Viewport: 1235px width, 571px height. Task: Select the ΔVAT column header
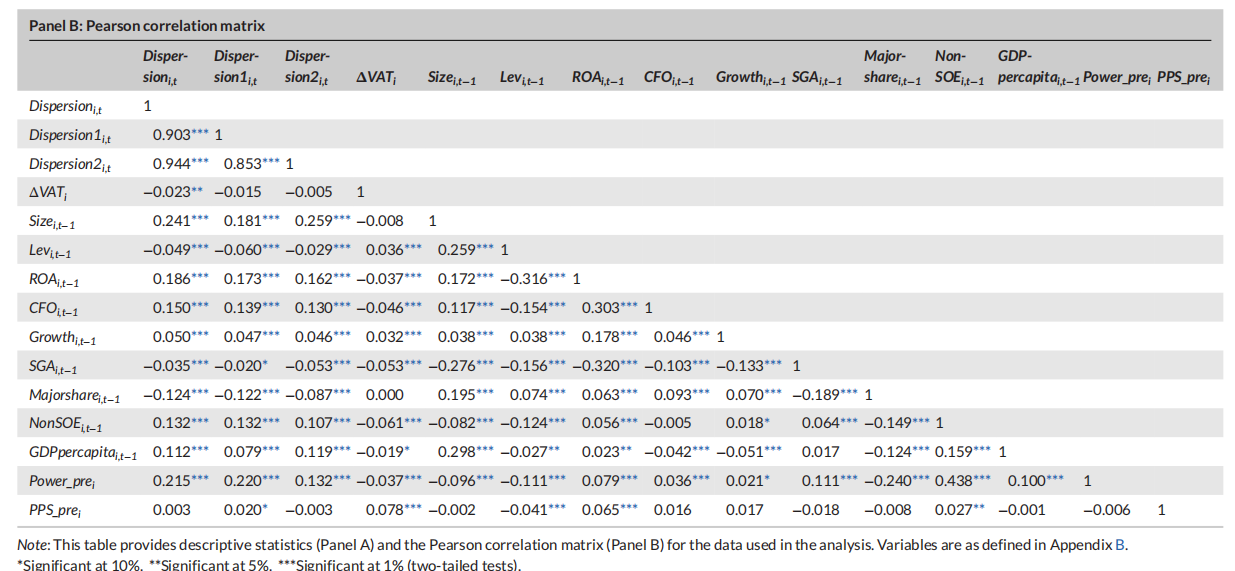tap(376, 77)
